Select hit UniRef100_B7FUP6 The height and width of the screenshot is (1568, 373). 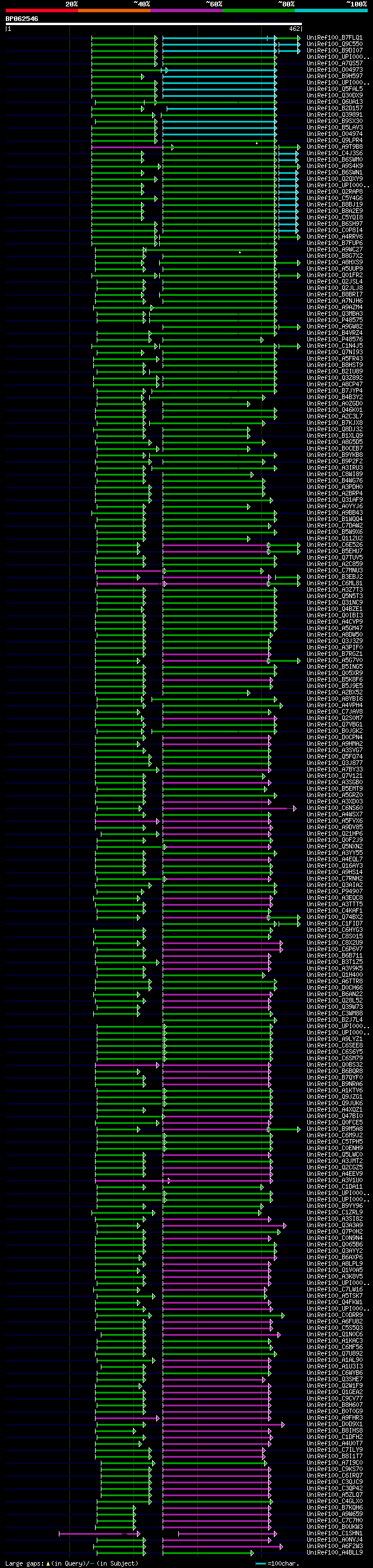coord(335,243)
